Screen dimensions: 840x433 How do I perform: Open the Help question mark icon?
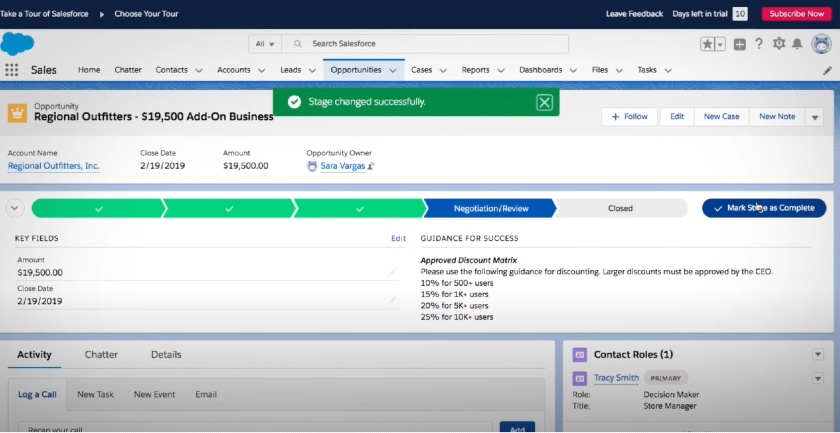(759, 44)
